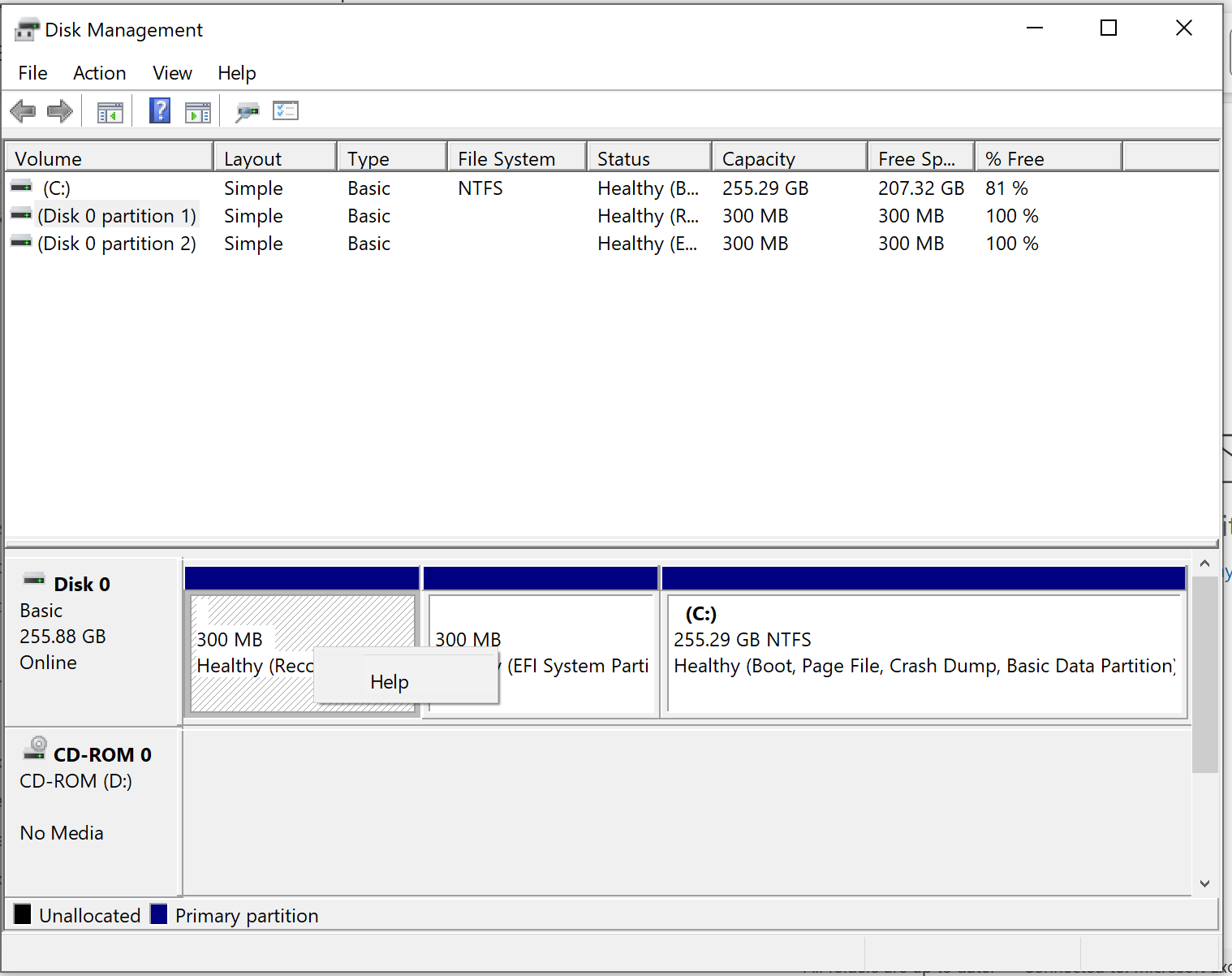The height and width of the screenshot is (976, 1232).
Task: Click the Disk Management app title icon
Action: pyautogui.click(x=27, y=30)
